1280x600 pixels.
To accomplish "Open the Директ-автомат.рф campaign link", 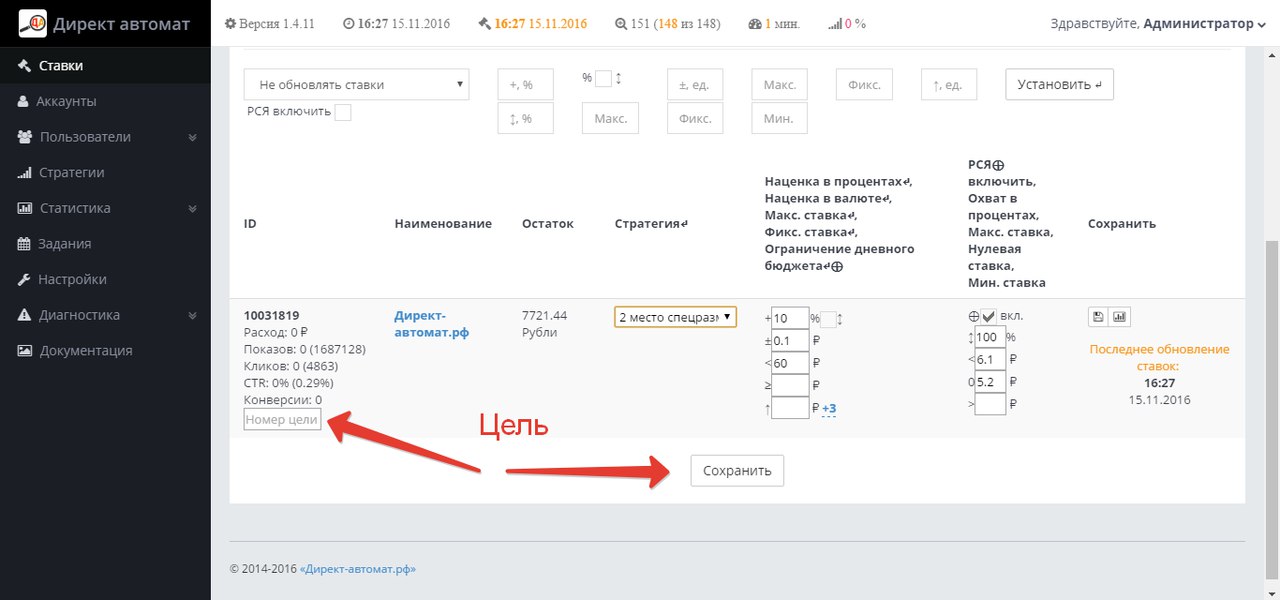I will (432, 324).
